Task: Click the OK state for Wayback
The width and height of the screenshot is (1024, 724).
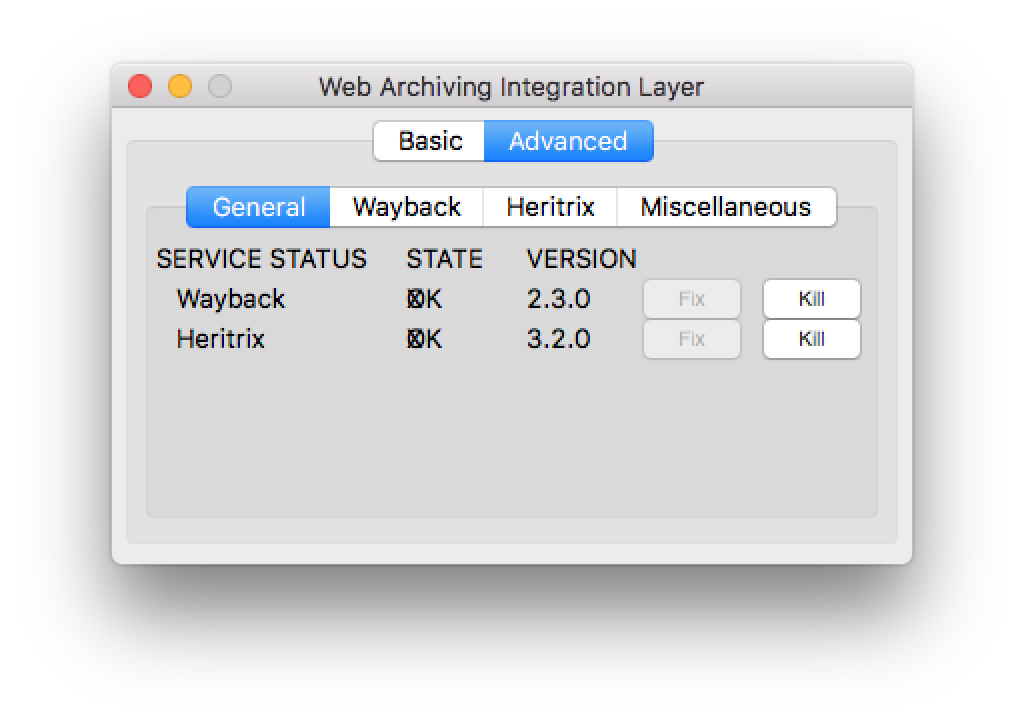Action: click(x=424, y=299)
